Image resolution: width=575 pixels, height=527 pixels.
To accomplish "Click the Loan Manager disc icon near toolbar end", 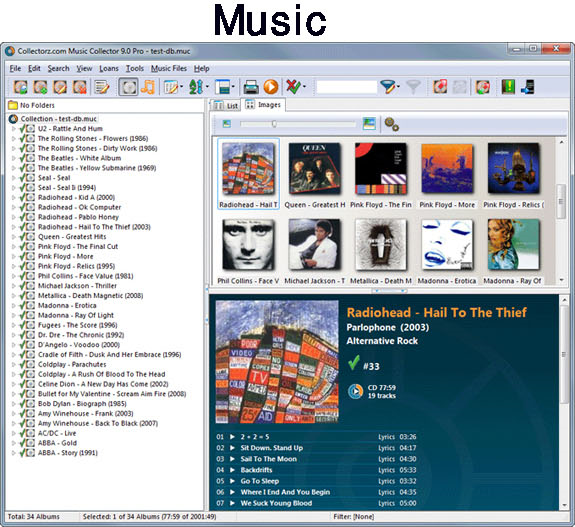I will (x=483, y=87).
